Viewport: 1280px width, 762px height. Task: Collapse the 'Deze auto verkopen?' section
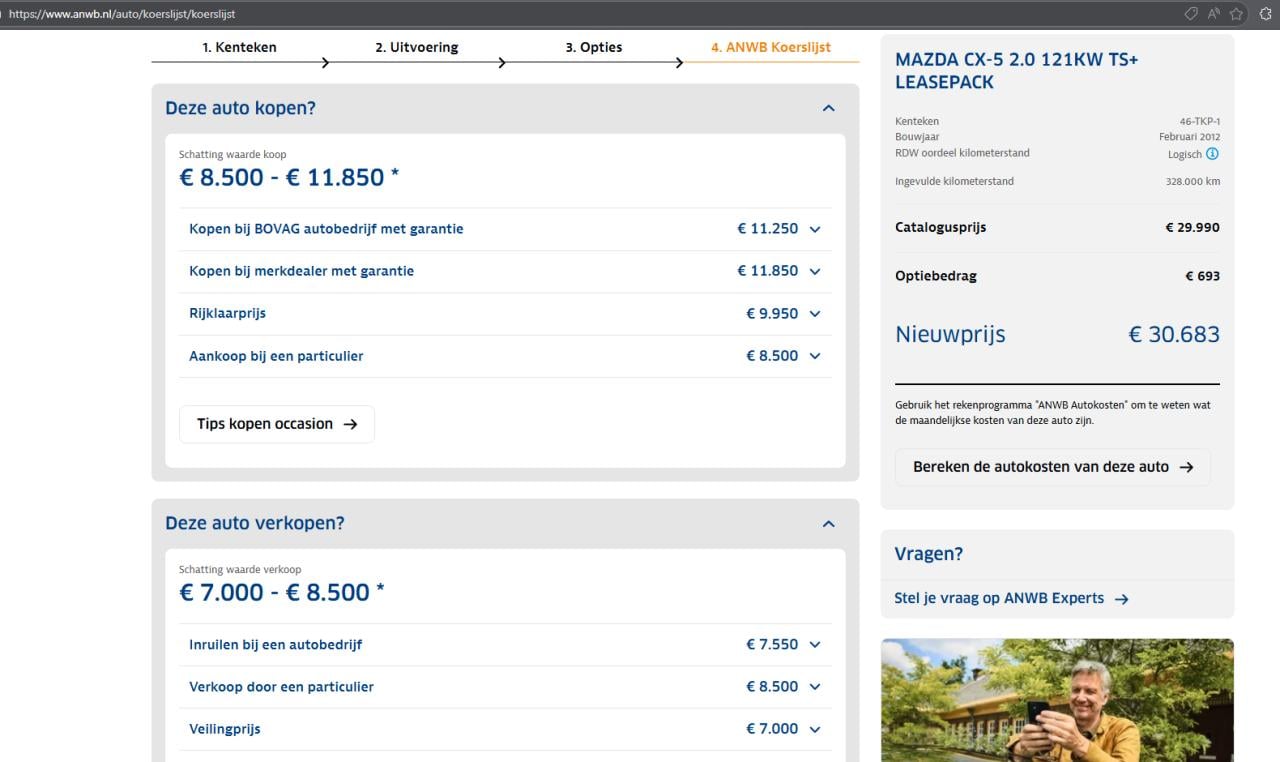[828, 523]
